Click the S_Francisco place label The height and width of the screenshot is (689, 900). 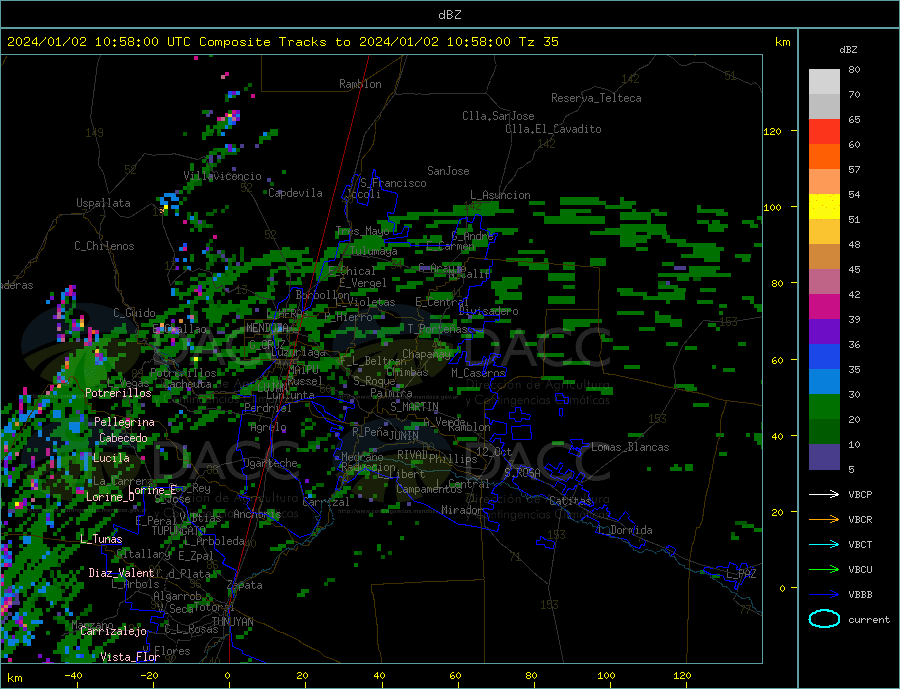coord(393,183)
